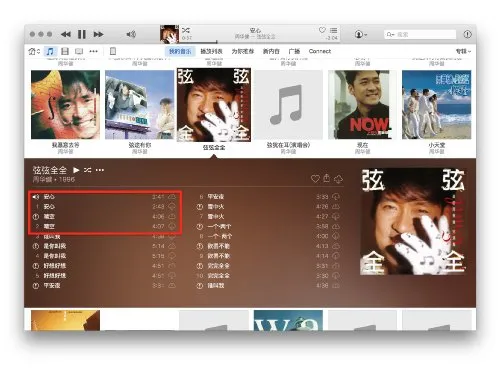Click the alert icon beside the 5:14 track
Image resolution: width=500 pixels, height=375 pixels.
(x=36, y=246)
